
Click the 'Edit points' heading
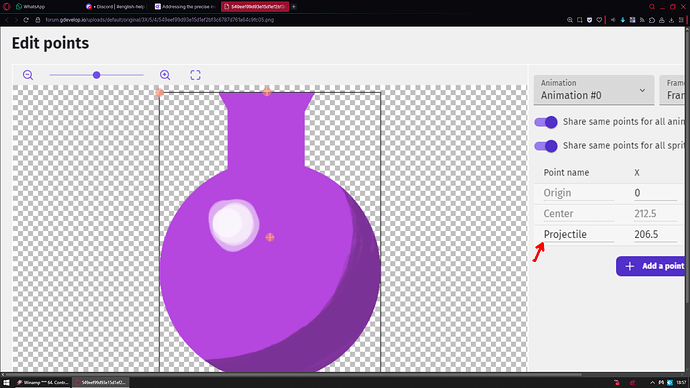point(50,43)
